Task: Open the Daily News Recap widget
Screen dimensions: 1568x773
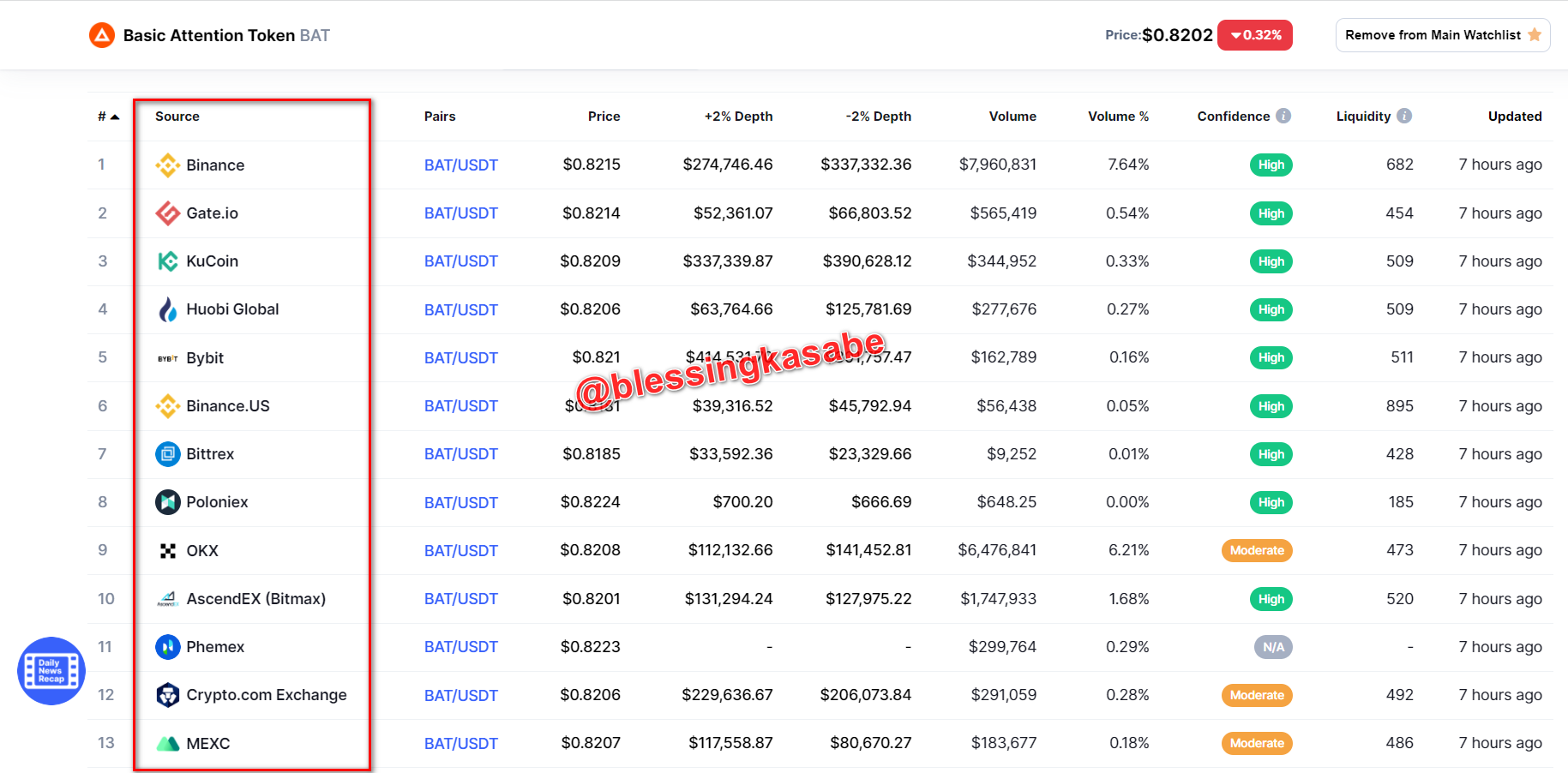Action: tap(51, 671)
